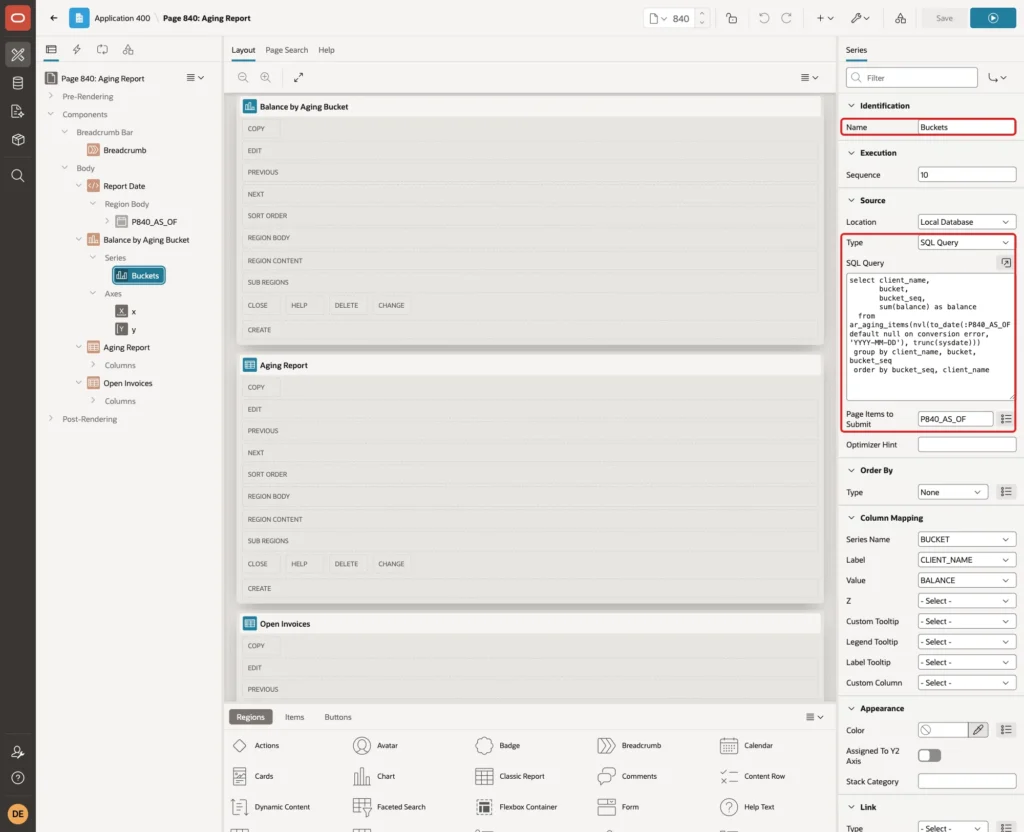
Task: Open SQL Workshop database icon
Action: [18, 83]
